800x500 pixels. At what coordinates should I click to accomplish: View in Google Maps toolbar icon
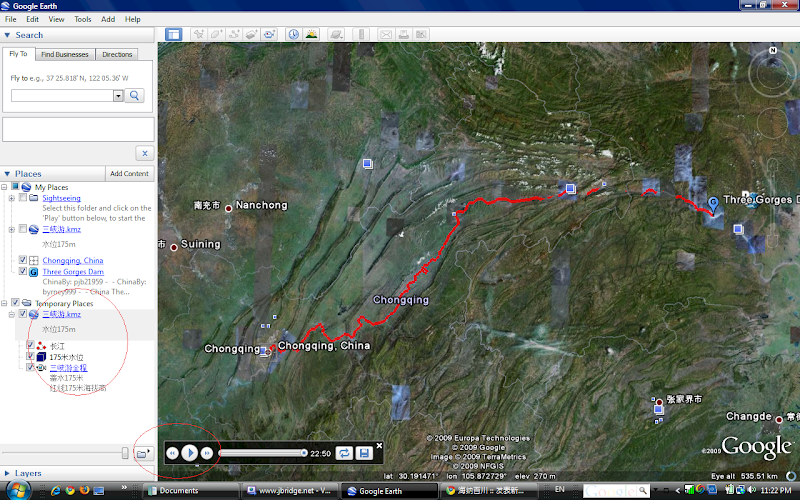pos(421,35)
